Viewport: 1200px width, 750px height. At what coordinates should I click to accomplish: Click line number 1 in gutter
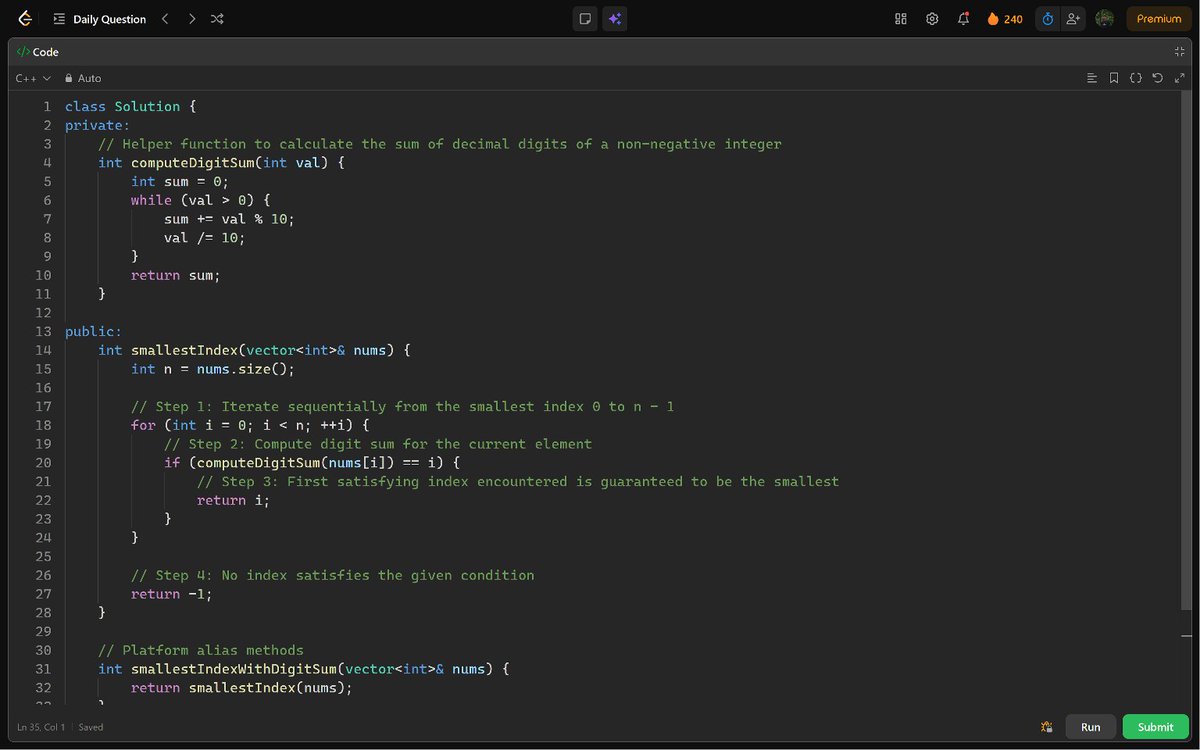(47, 106)
